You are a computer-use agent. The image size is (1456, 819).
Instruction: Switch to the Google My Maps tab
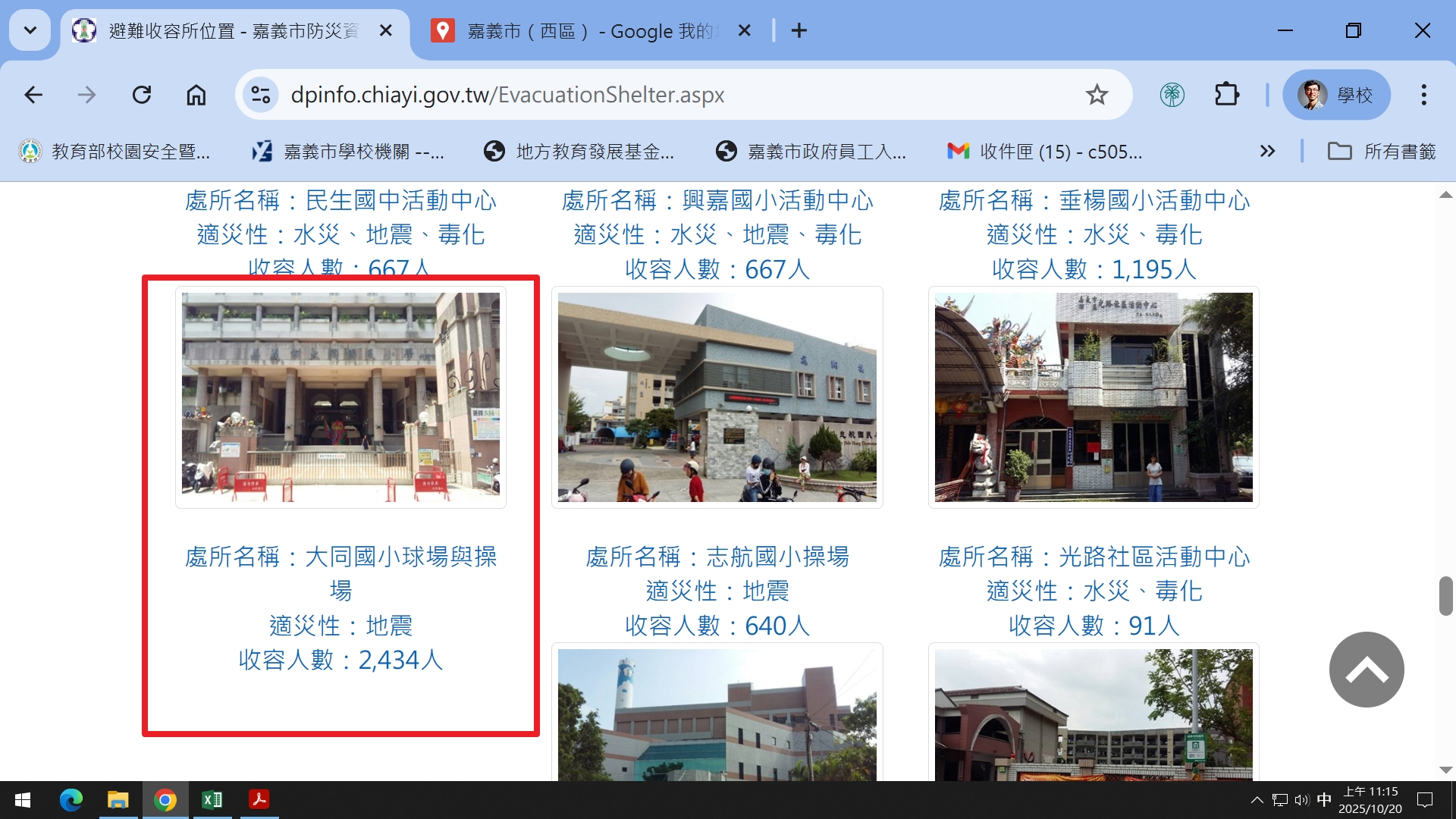584,31
